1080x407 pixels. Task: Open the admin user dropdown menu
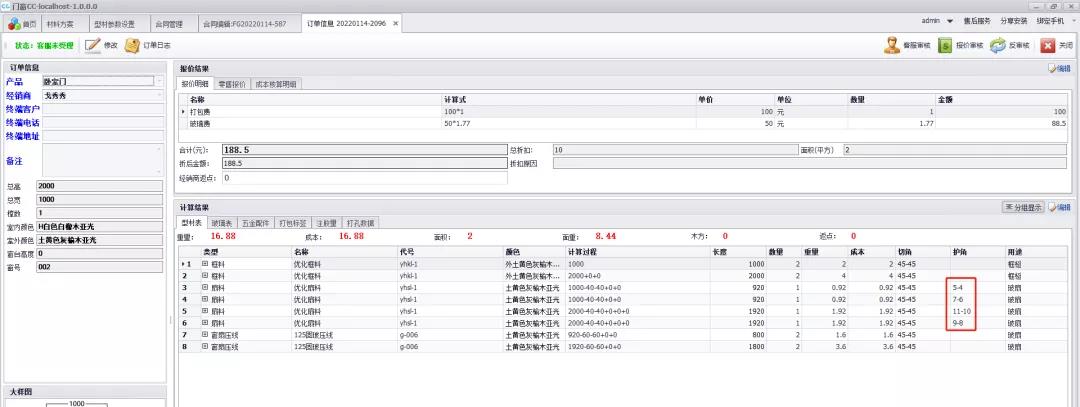pos(949,21)
